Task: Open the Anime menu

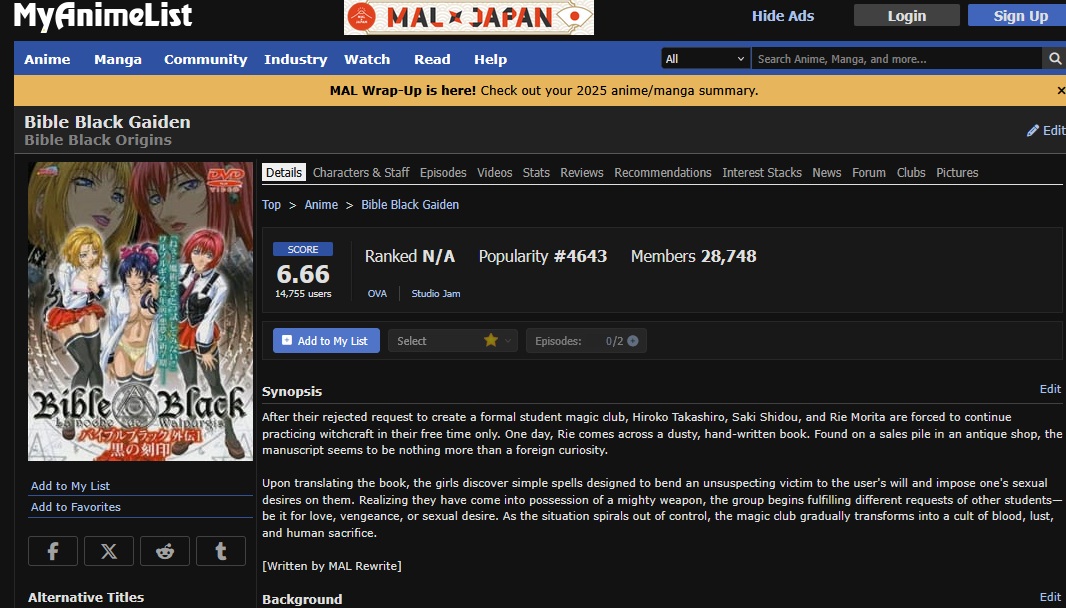Action: (47, 59)
